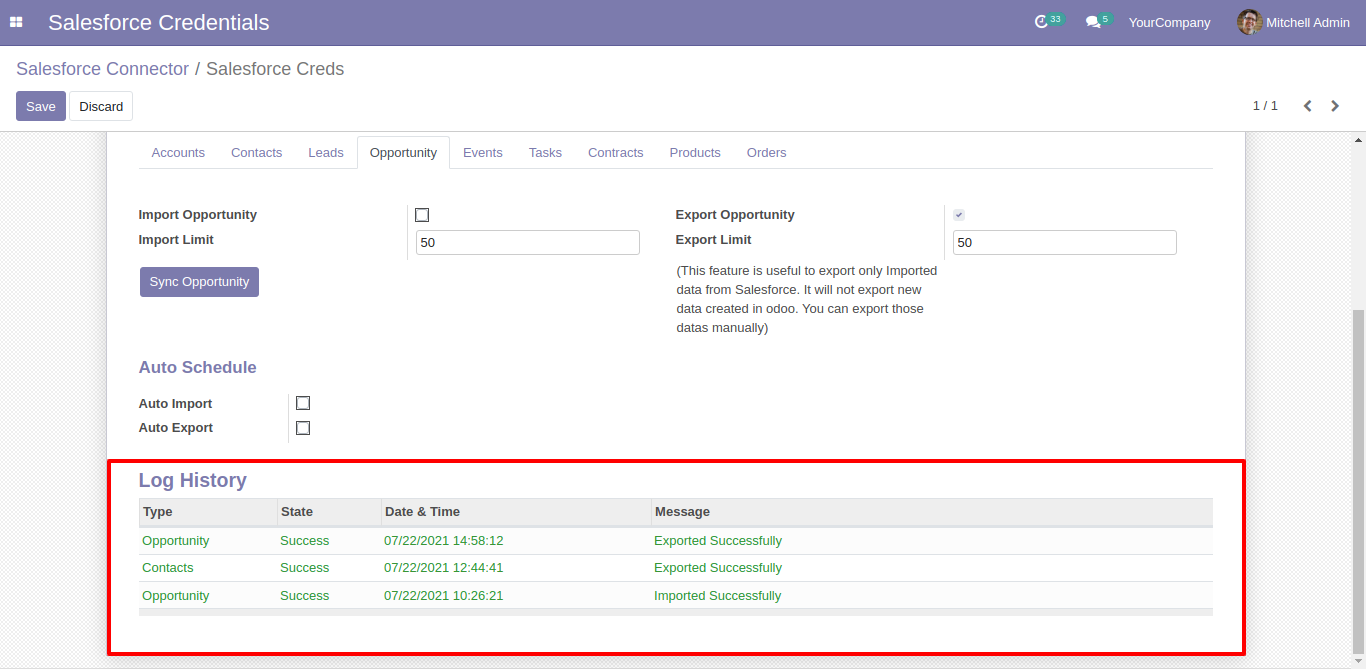Click the Log History heading
The height and width of the screenshot is (669, 1366).
(x=193, y=481)
